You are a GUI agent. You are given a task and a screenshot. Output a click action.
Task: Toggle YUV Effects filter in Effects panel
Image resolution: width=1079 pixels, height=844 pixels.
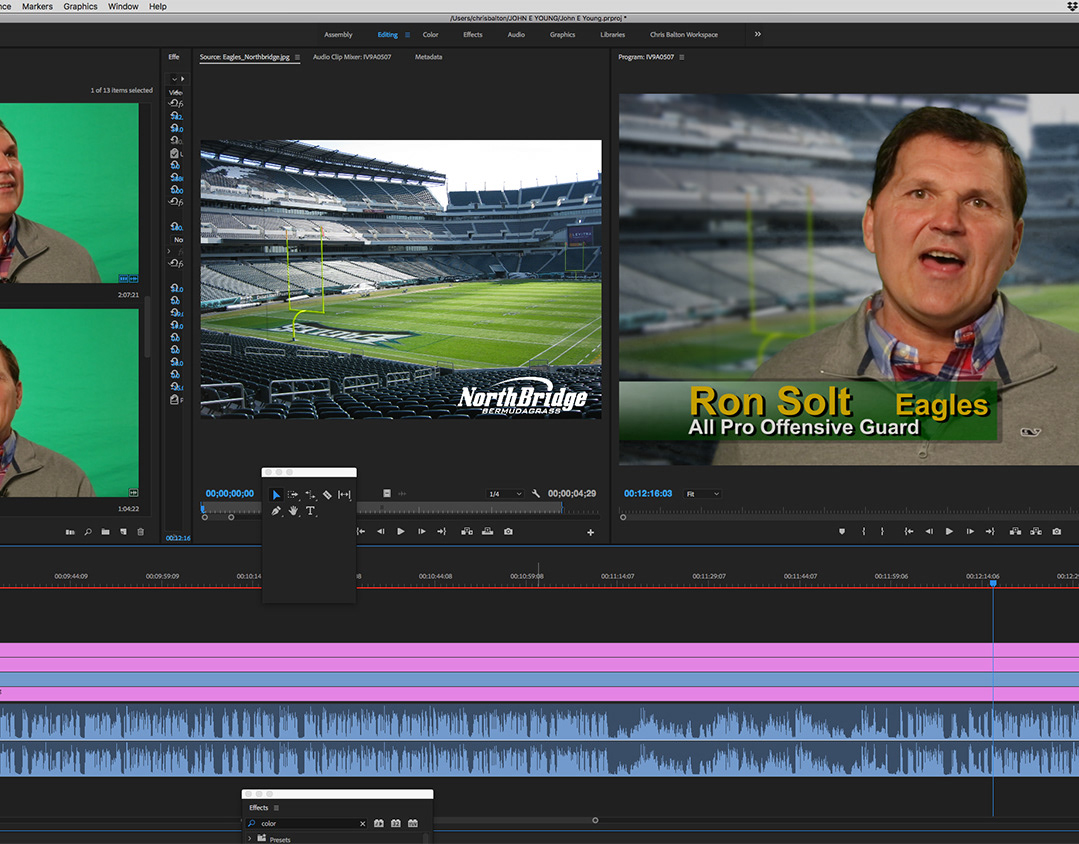click(413, 823)
